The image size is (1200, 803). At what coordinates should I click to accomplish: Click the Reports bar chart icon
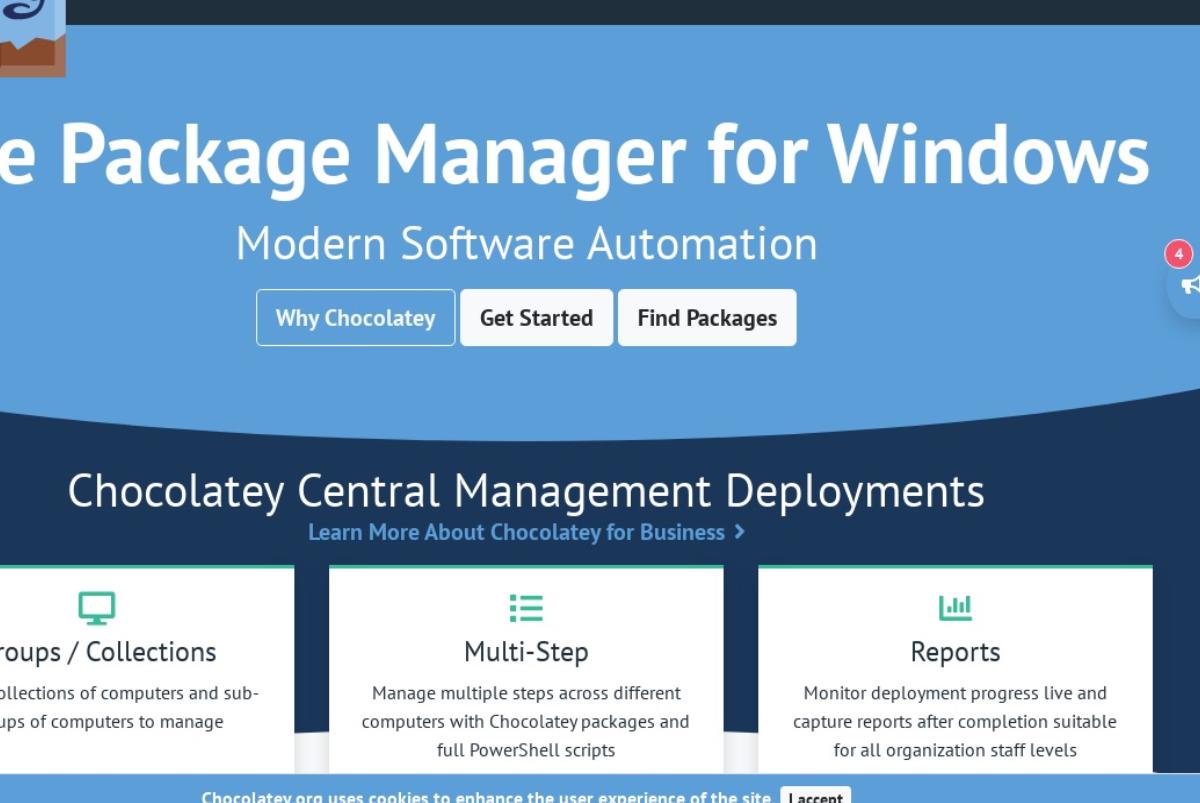(x=955, y=606)
